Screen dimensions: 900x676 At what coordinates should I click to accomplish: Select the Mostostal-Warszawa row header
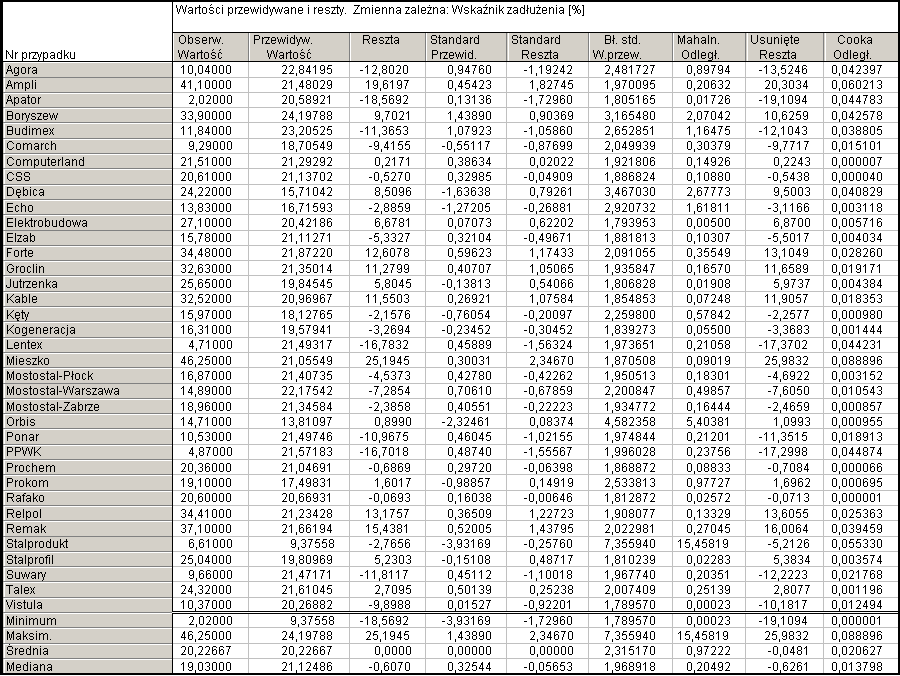pyautogui.click(x=87, y=391)
